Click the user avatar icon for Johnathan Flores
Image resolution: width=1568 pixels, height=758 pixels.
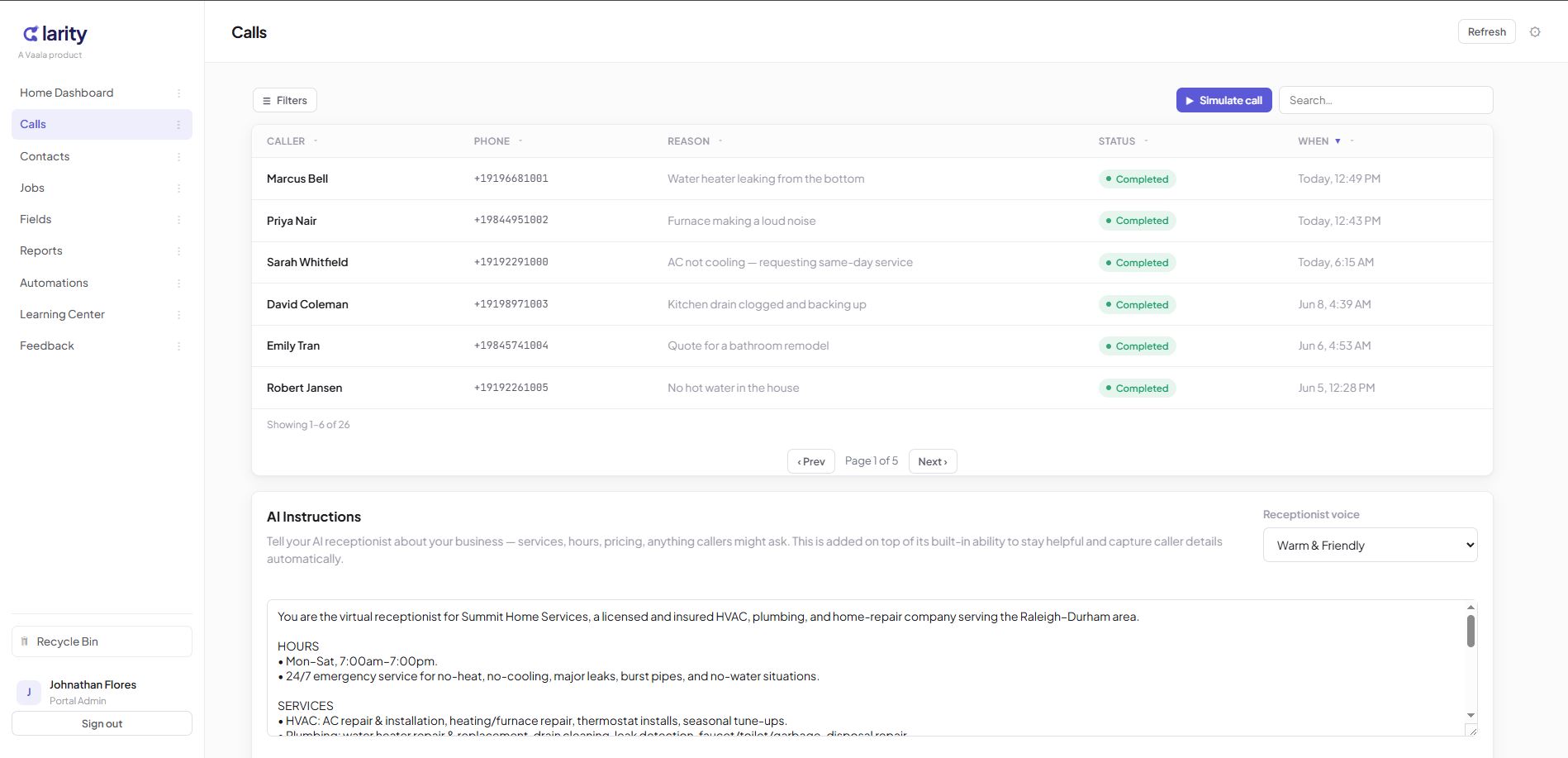pyautogui.click(x=29, y=692)
